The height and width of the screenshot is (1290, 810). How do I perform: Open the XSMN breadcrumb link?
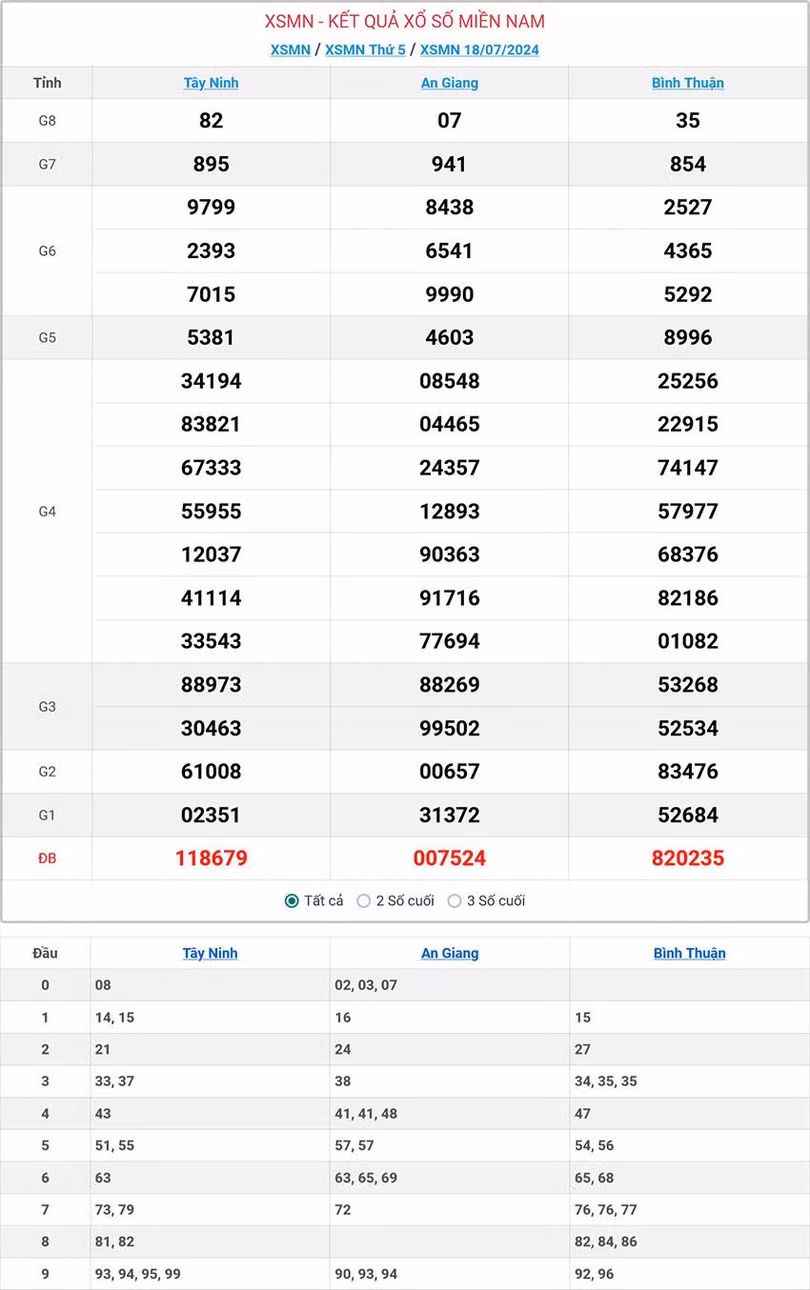click(290, 50)
